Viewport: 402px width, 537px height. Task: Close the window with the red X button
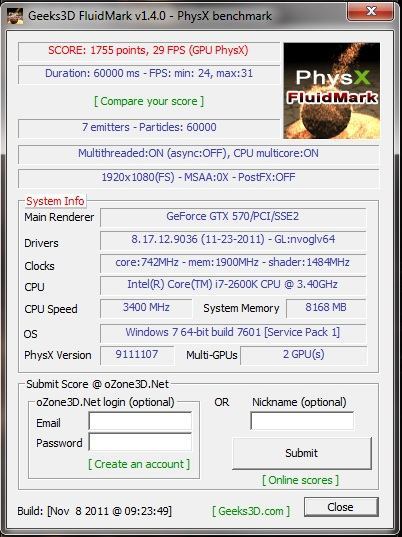point(370,11)
